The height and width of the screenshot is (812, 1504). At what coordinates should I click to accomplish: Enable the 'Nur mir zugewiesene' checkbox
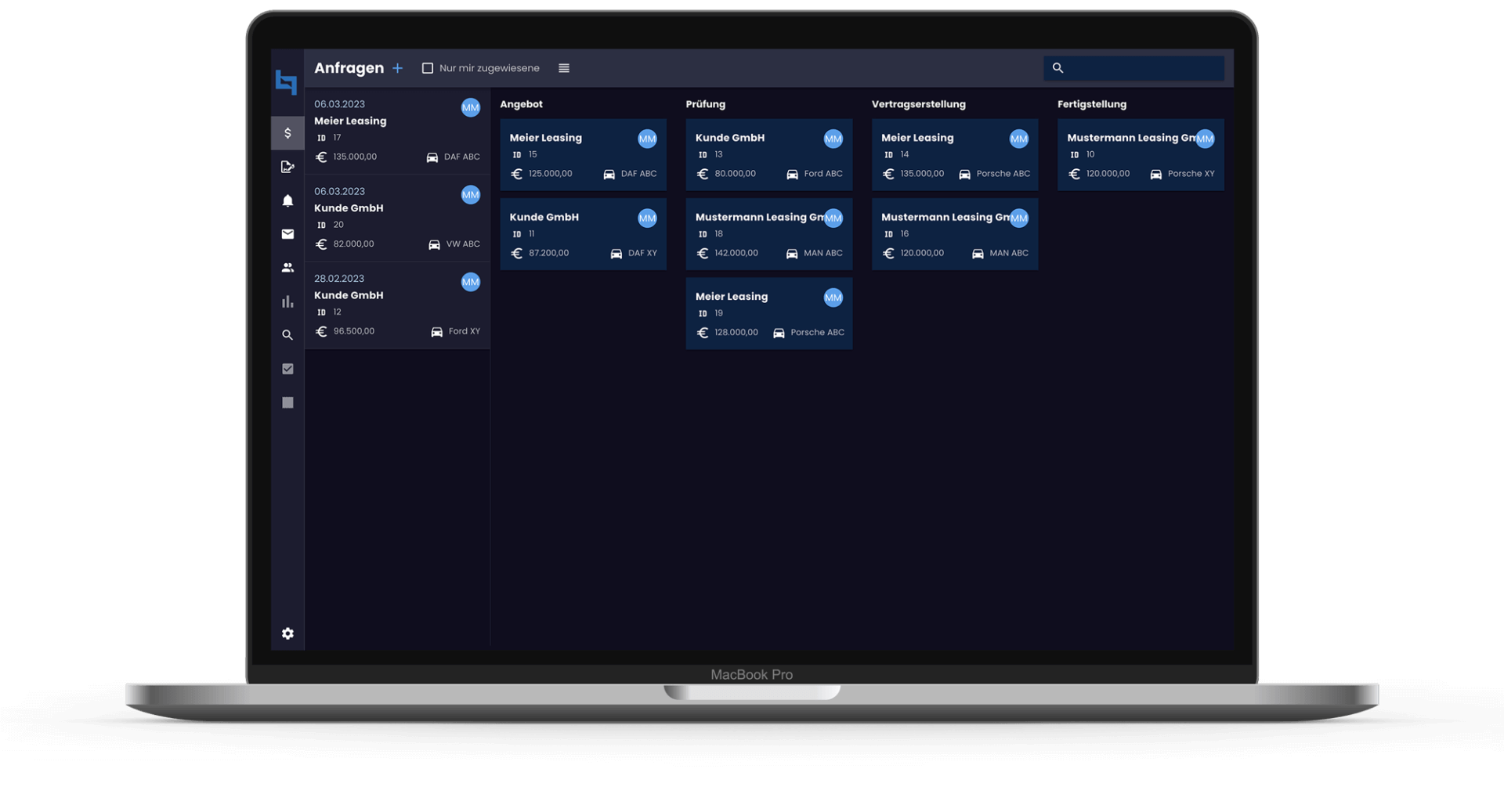pyautogui.click(x=428, y=68)
